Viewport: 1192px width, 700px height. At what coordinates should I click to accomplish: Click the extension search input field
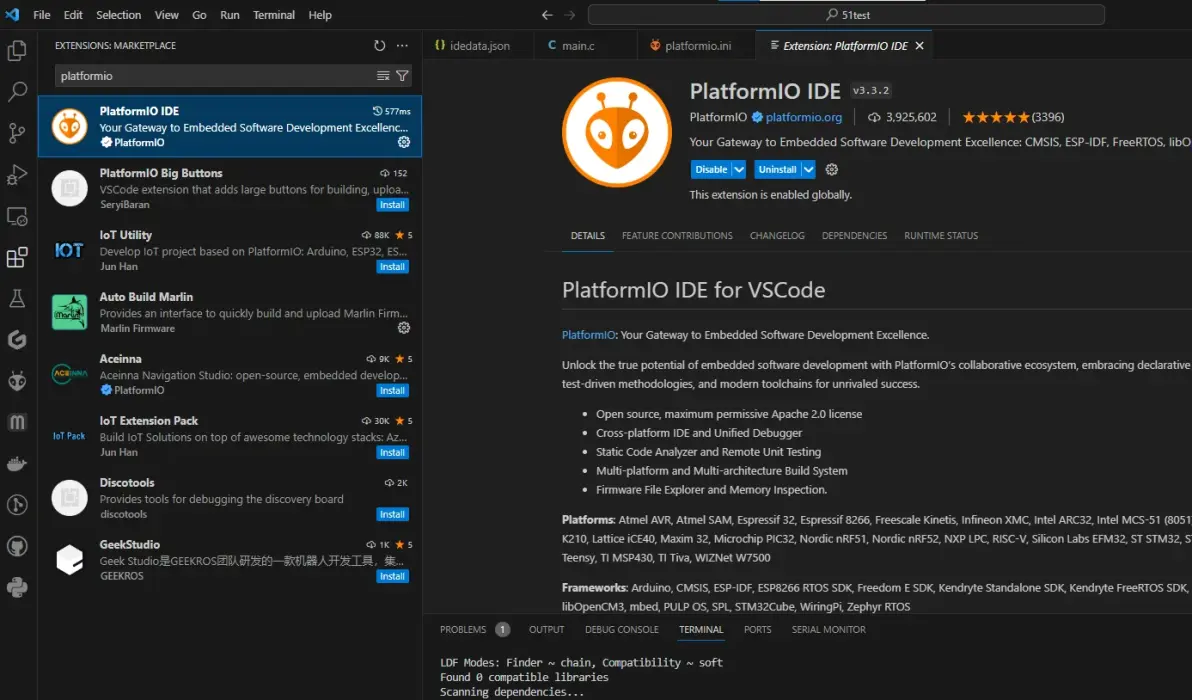point(200,76)
